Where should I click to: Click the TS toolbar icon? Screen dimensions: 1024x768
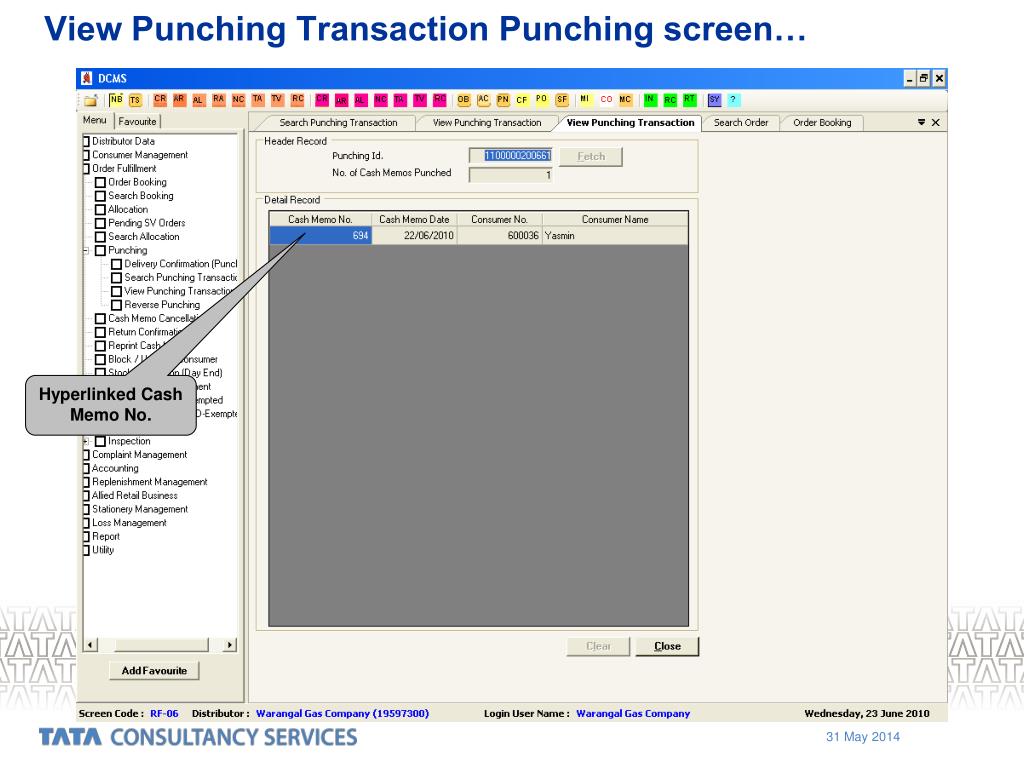(135, 100)
